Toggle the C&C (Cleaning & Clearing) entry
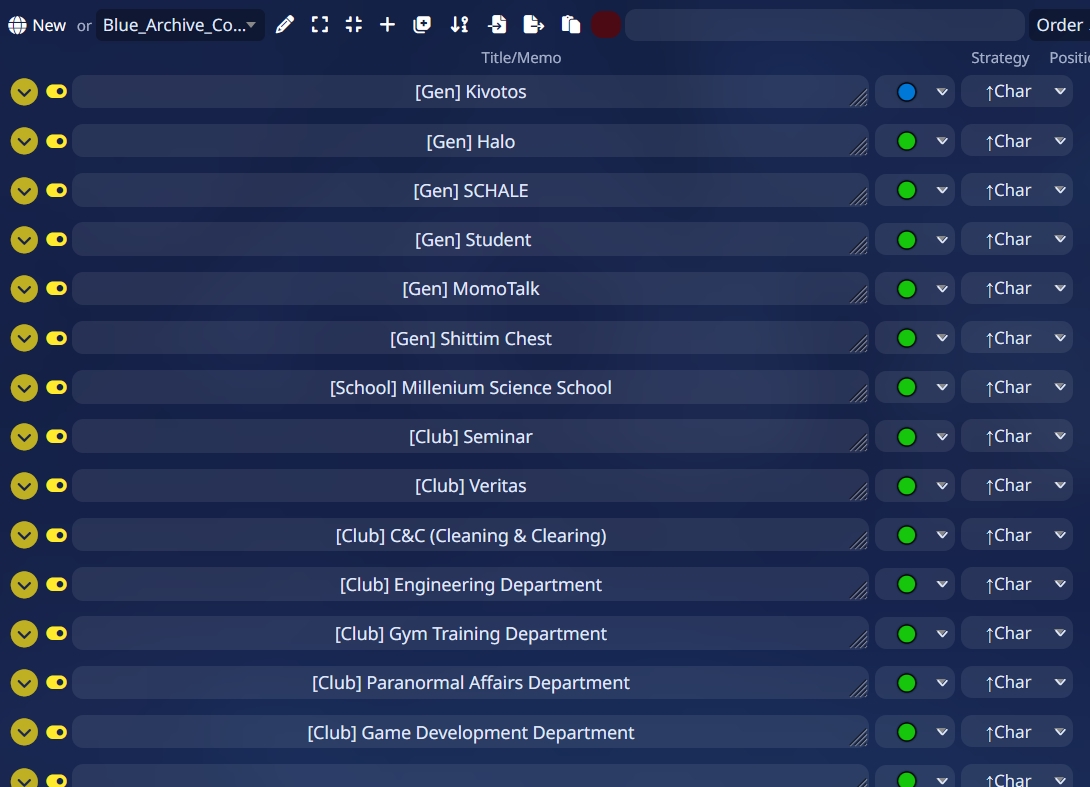Screen dimensions: 1090x787 [x=56, y=535]
